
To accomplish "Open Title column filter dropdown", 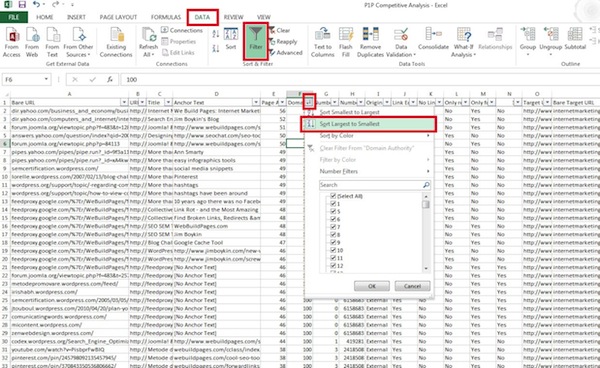I will coord(168,103).
